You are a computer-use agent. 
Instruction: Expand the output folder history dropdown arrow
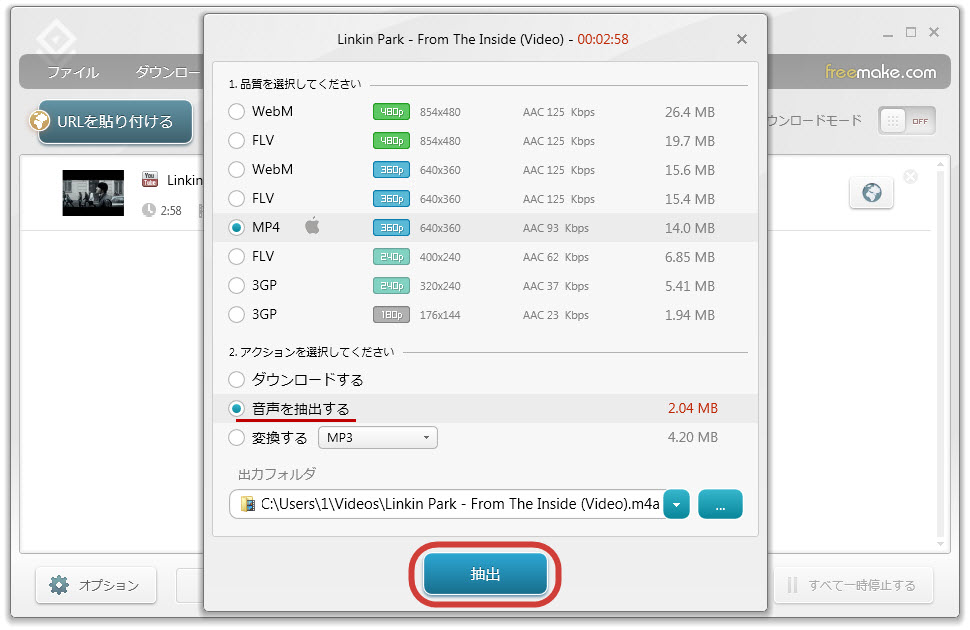coord(677,505)
